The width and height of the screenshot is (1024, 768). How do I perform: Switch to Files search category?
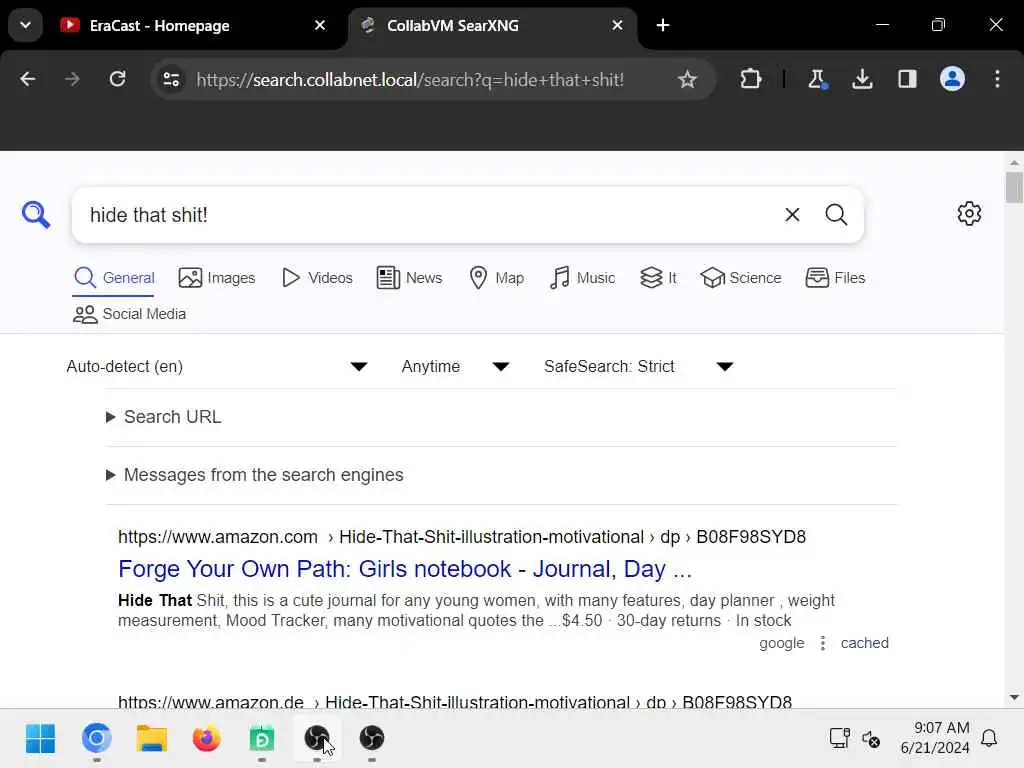point(835,278)
